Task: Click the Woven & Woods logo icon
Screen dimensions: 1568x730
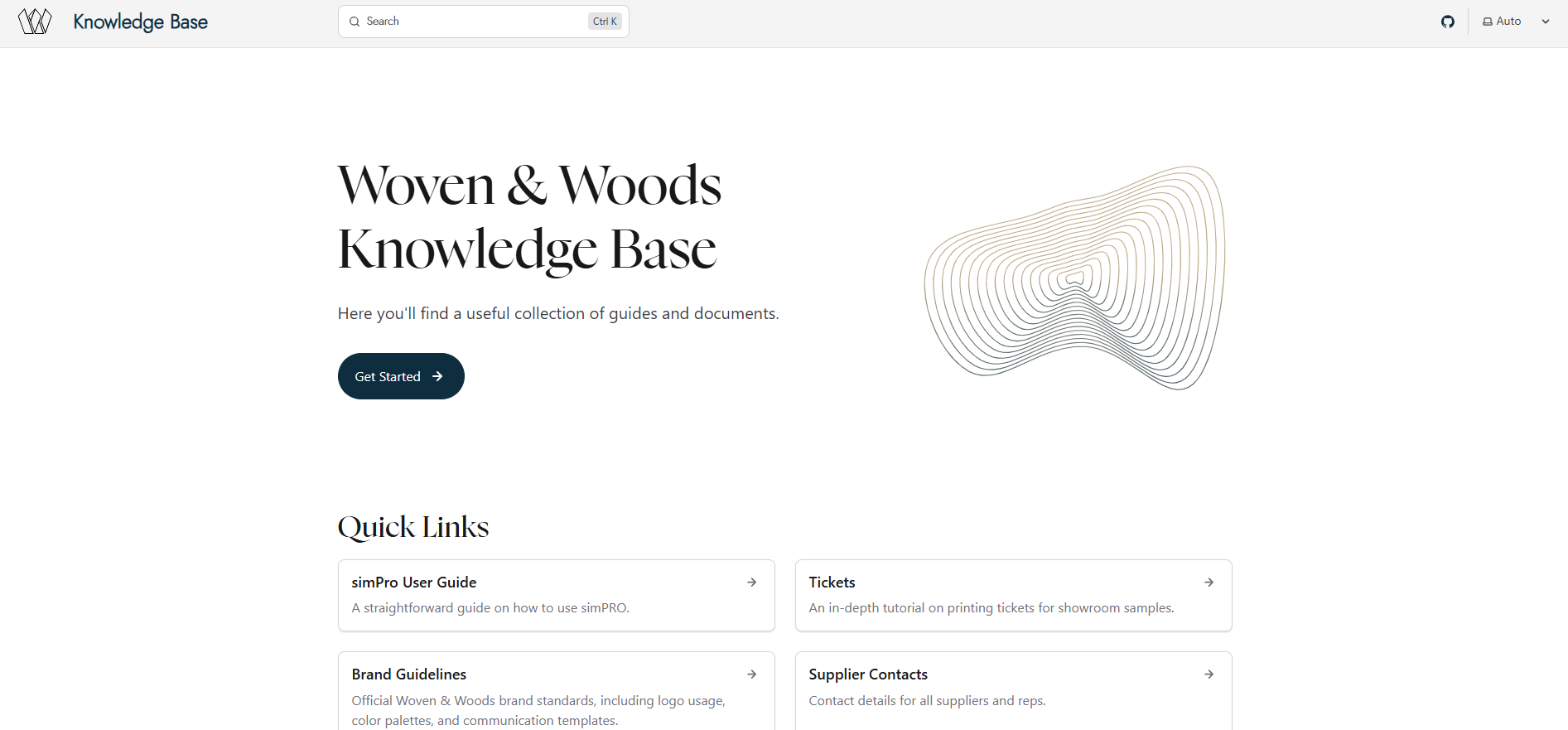Action: point(35,22)
